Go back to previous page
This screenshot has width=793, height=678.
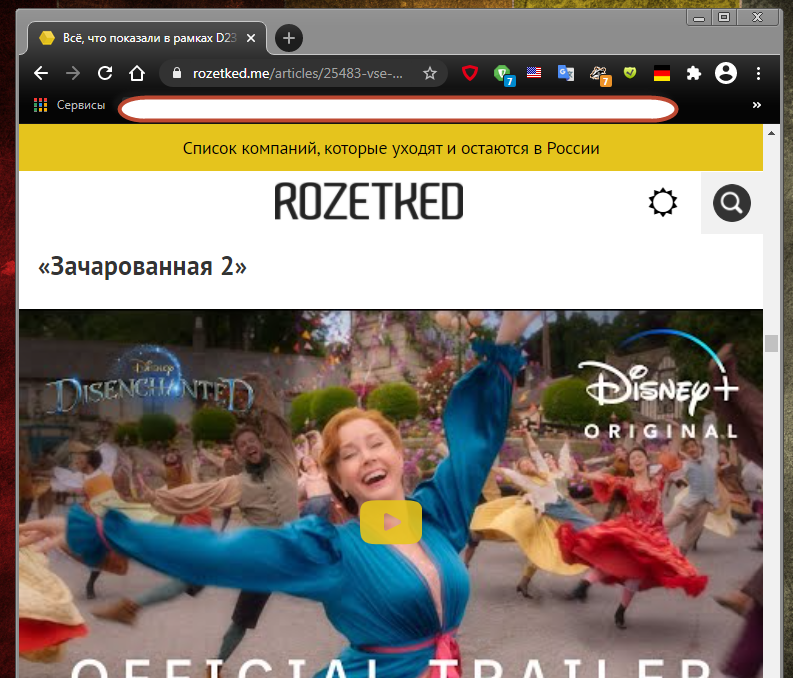[41, 74]
